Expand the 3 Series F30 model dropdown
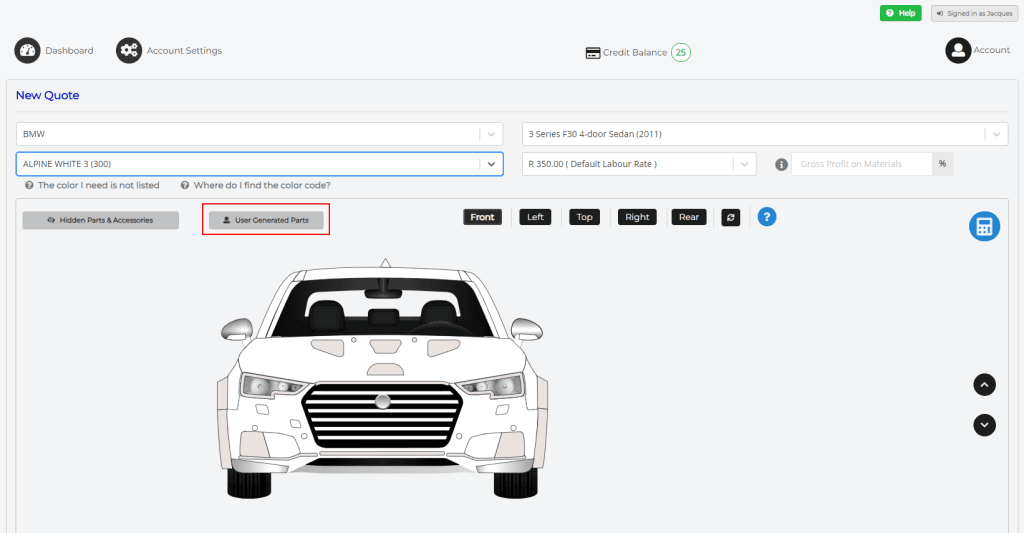 tap(996, 134)
